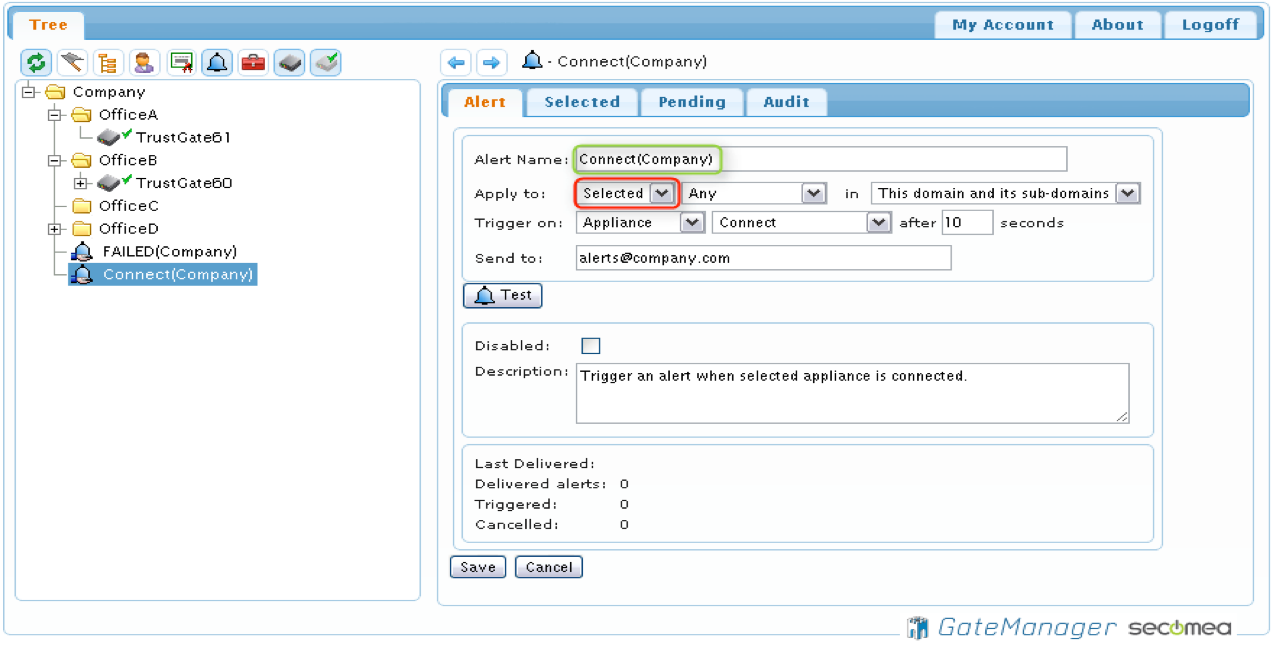Toggle the Disabled checkbox
The image size is (1275, 647).
click(590, 346)
